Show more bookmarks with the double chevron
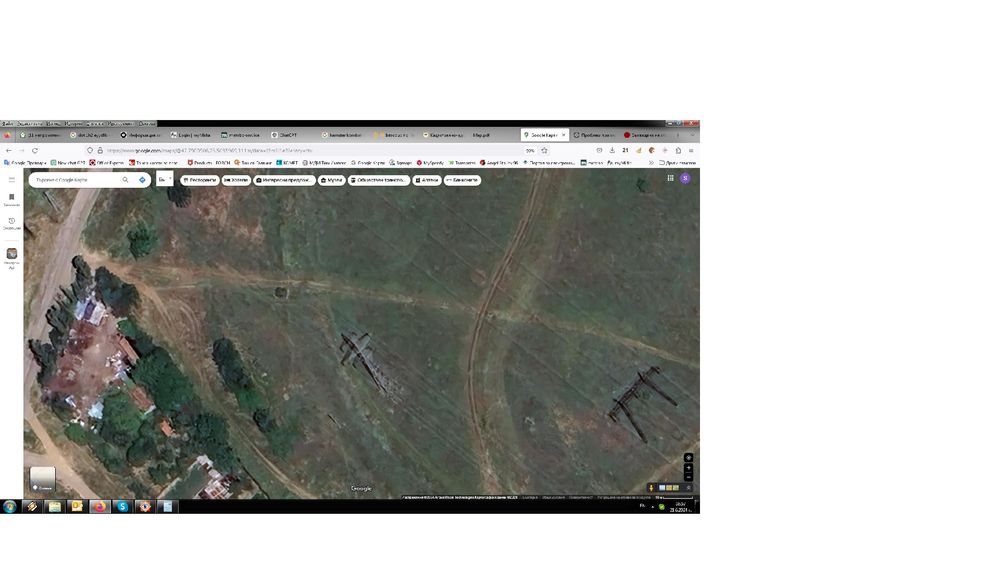 coord(651,163)
